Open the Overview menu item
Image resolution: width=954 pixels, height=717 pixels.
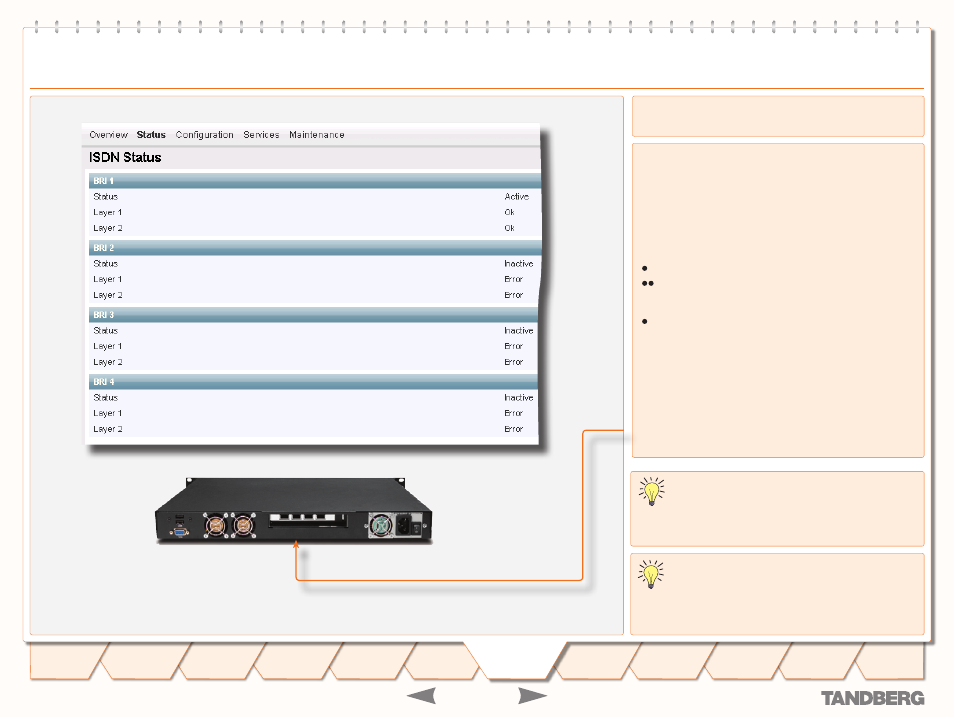pyautogui.click(x=108, y=135)
